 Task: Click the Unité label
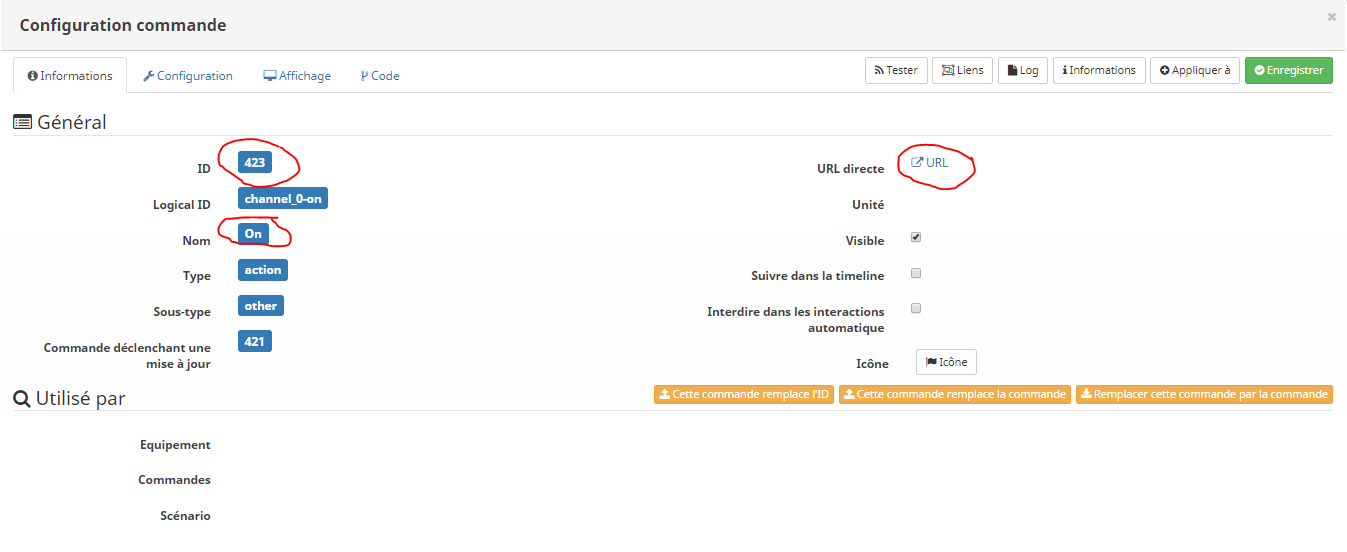point(867,205)
